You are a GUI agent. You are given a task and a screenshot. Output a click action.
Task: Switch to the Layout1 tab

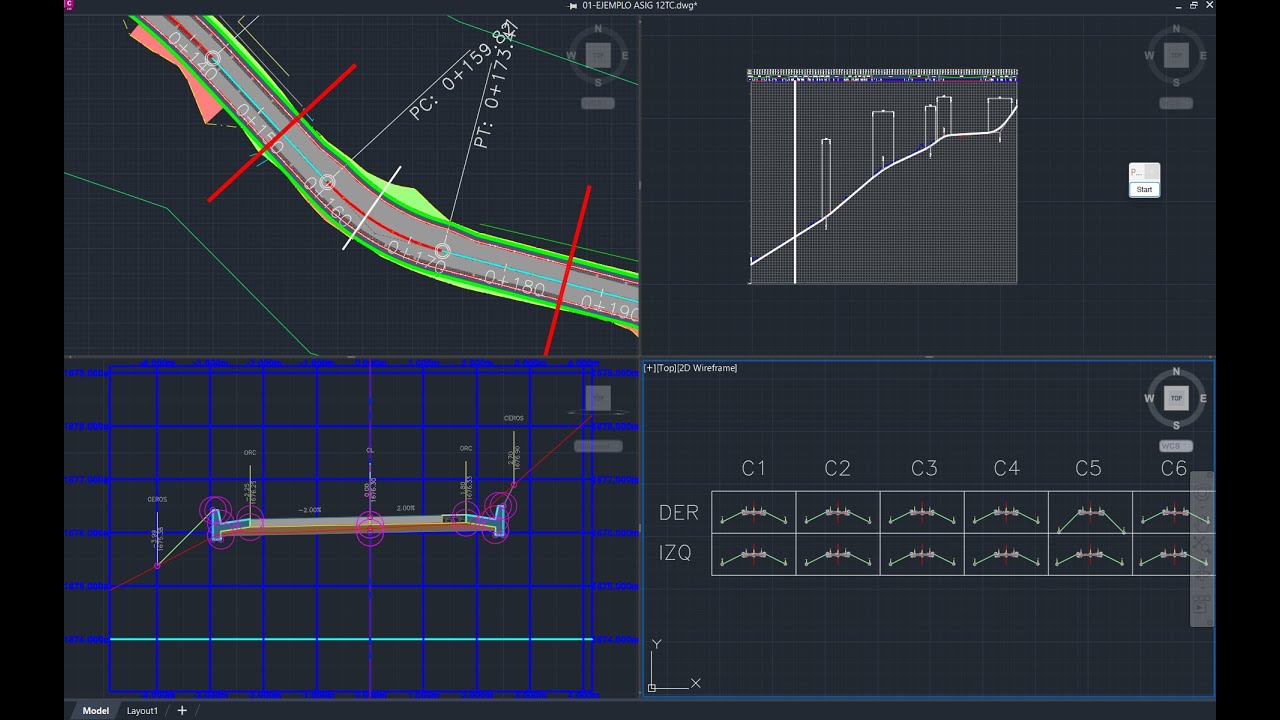coord(142,710)
